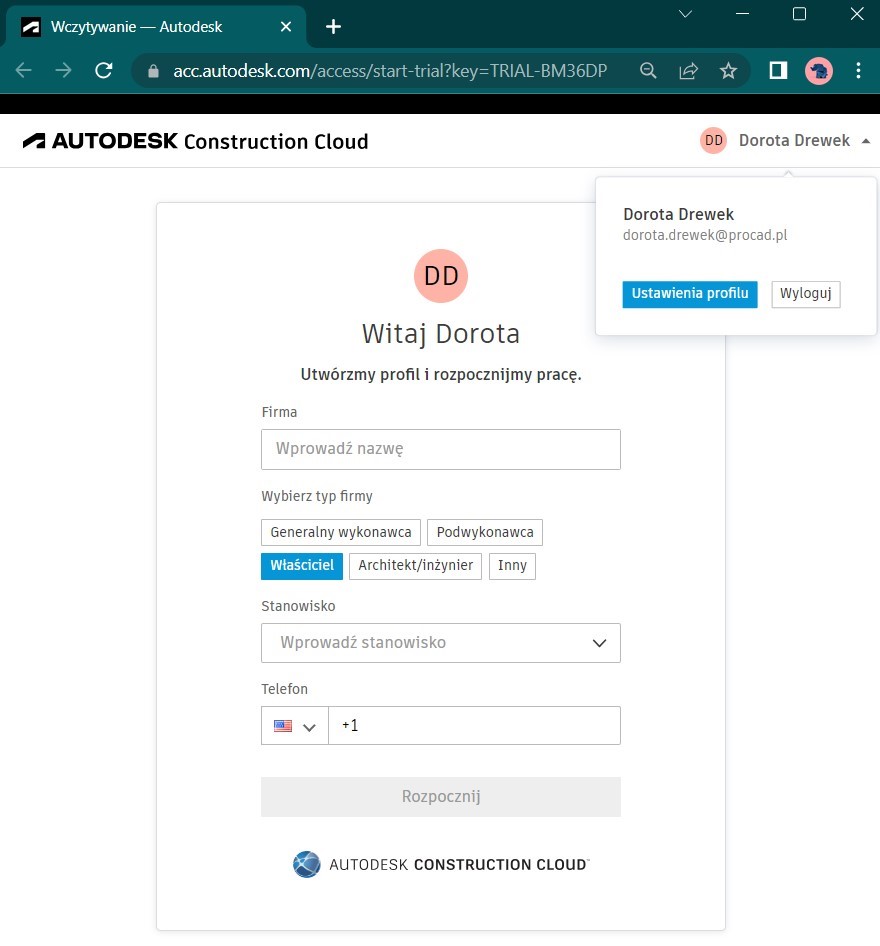Choose Architekt/inżynier company type

pyautogui.click(x=416, y=566)
